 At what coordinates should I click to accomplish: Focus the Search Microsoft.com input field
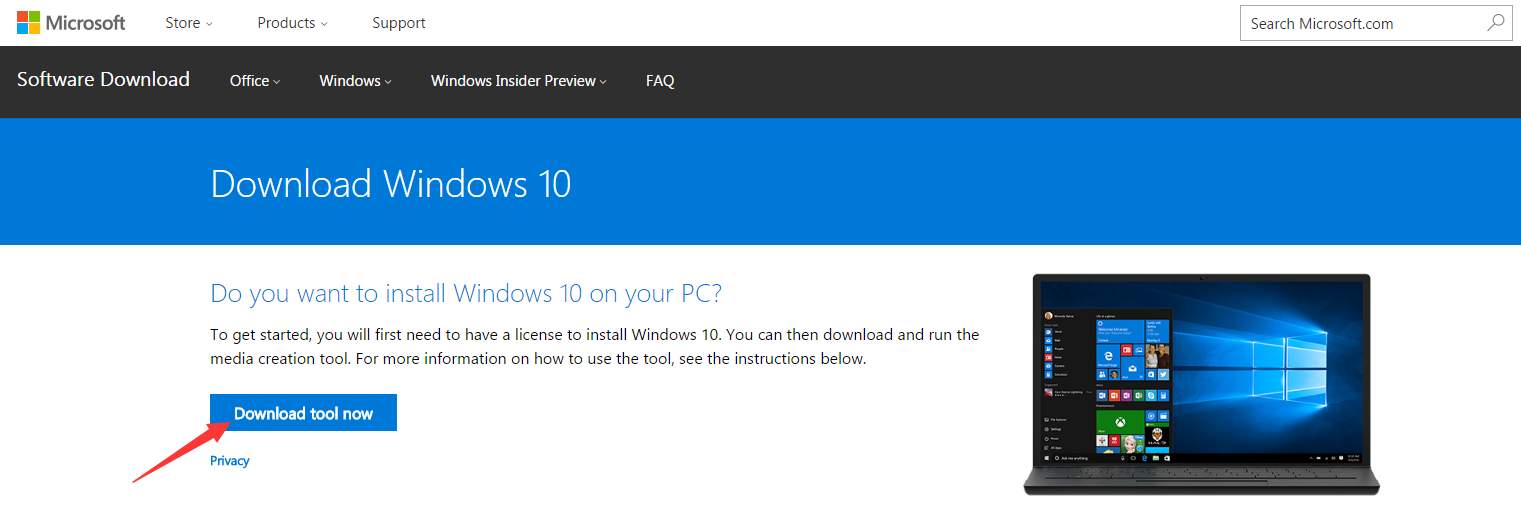click(x=1360, y=23)
